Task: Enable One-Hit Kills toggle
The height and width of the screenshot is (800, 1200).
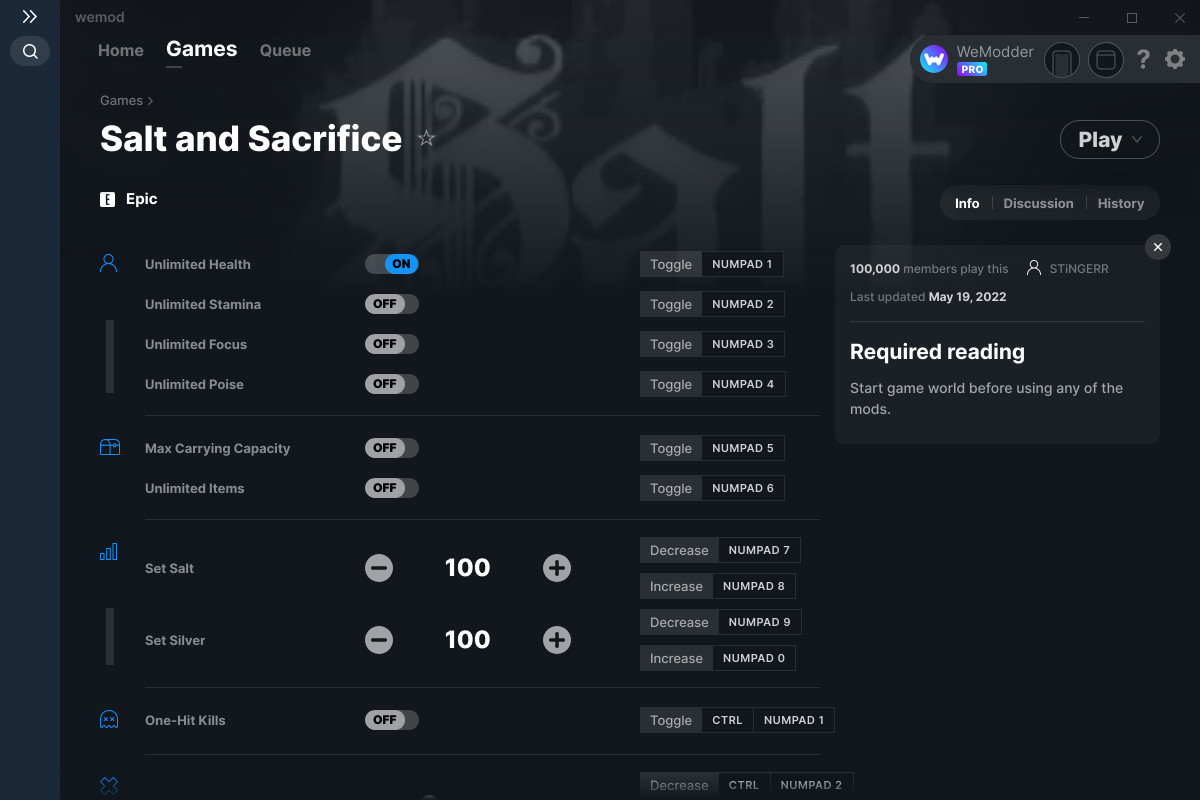Action: coord(391,720)
